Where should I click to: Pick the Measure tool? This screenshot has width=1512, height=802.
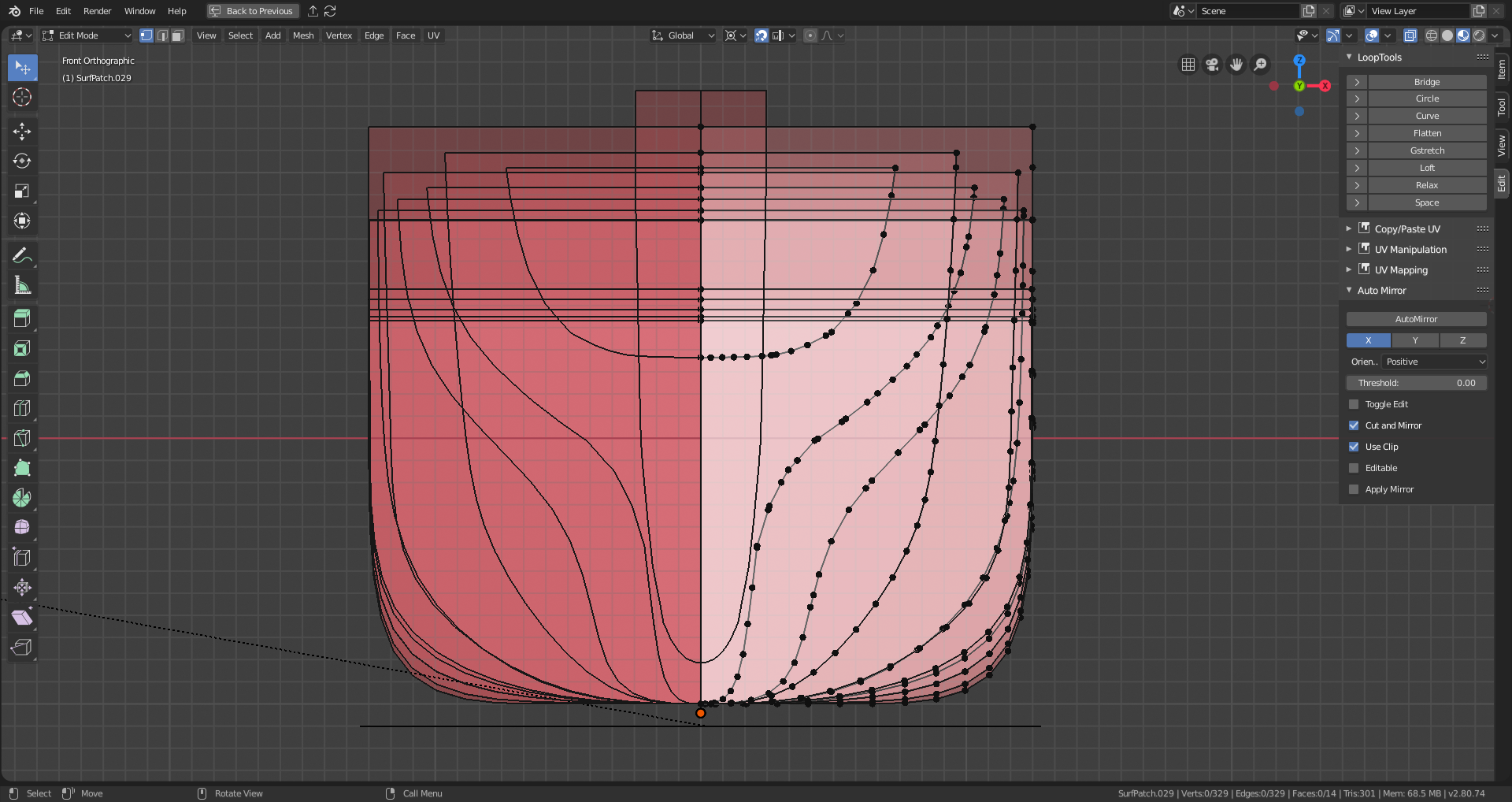click(x=22, y=285)
